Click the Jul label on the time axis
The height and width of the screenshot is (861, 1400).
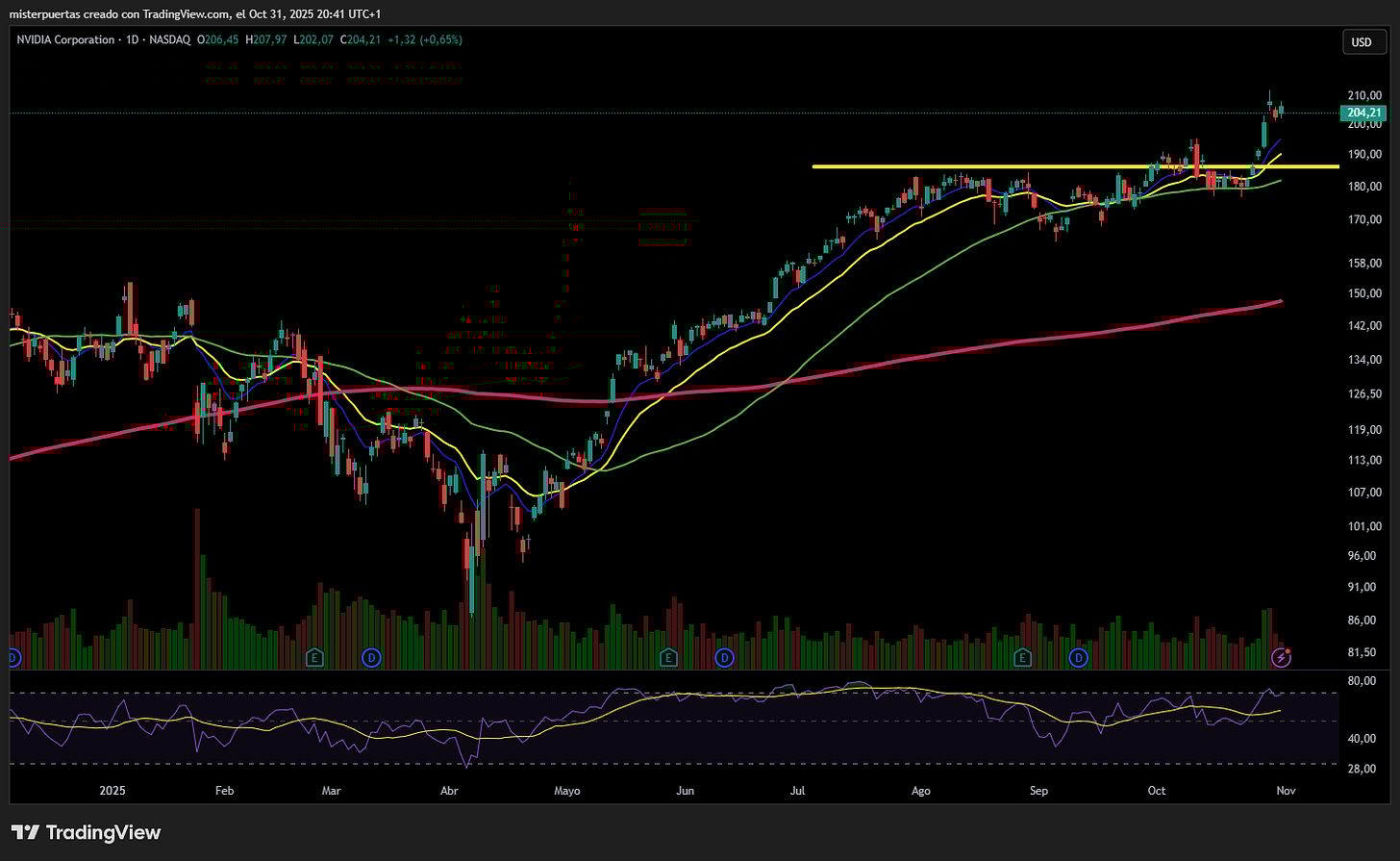click(x=797, y=791)
